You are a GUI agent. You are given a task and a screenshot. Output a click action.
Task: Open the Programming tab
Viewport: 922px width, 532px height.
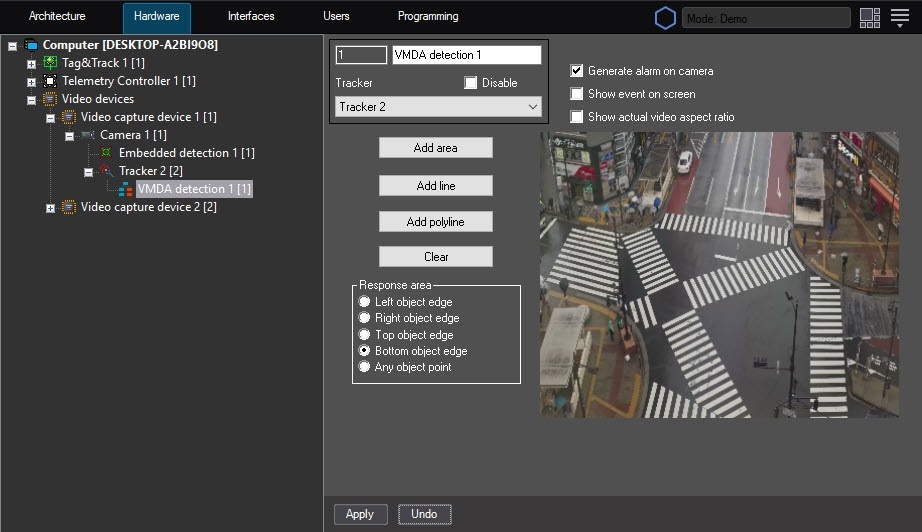[428, 16]
